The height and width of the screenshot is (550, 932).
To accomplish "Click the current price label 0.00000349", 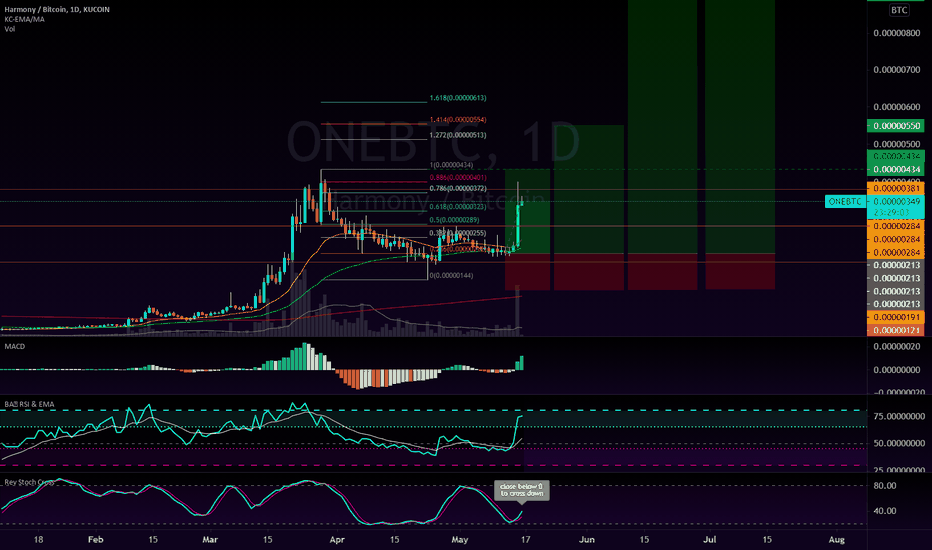I will 896,202.
